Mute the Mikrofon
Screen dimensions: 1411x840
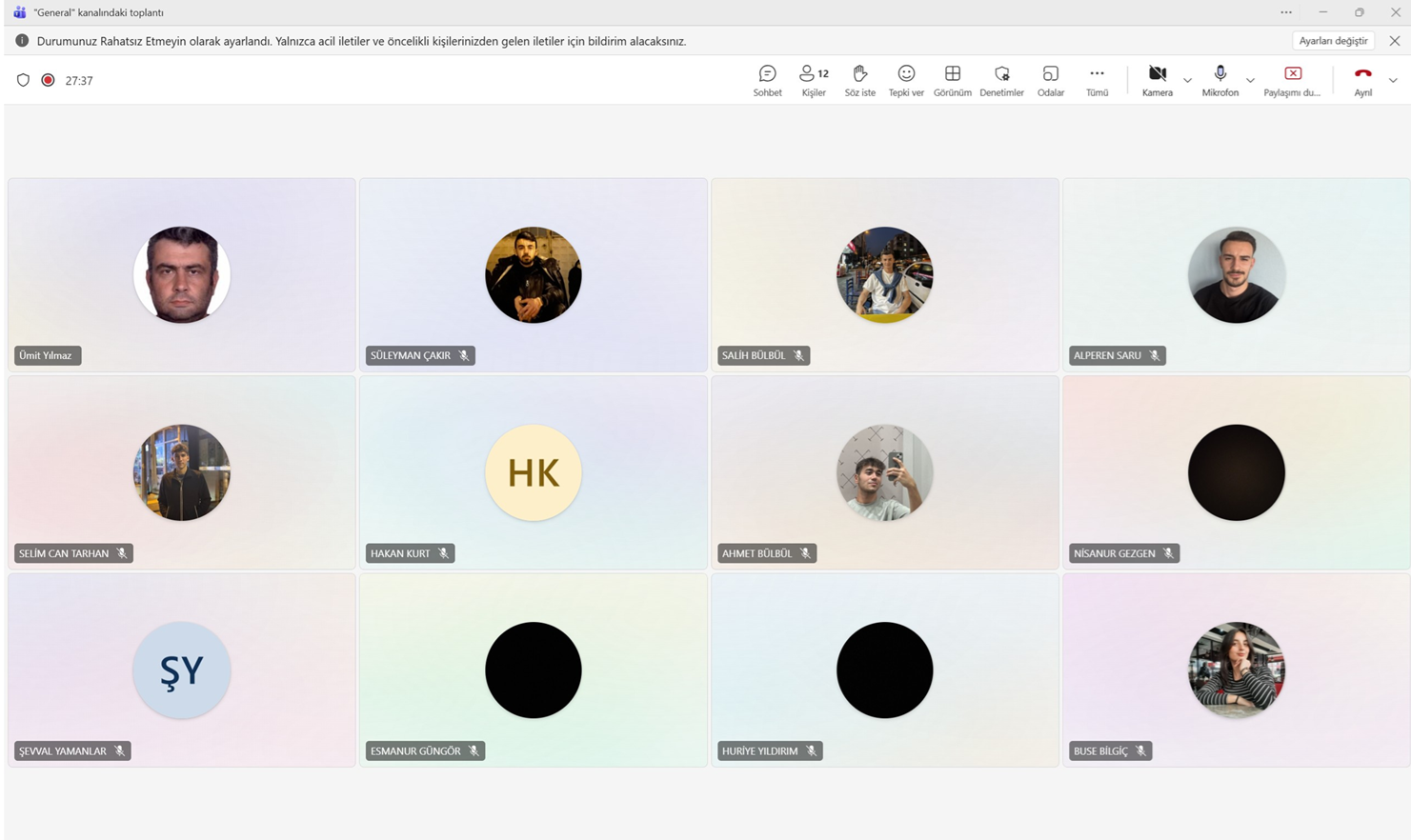pyautogui.click(x=1220, y=81)
